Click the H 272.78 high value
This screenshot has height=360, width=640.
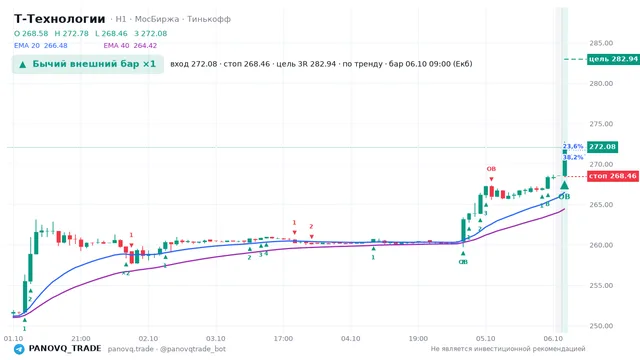pos(71,33)
